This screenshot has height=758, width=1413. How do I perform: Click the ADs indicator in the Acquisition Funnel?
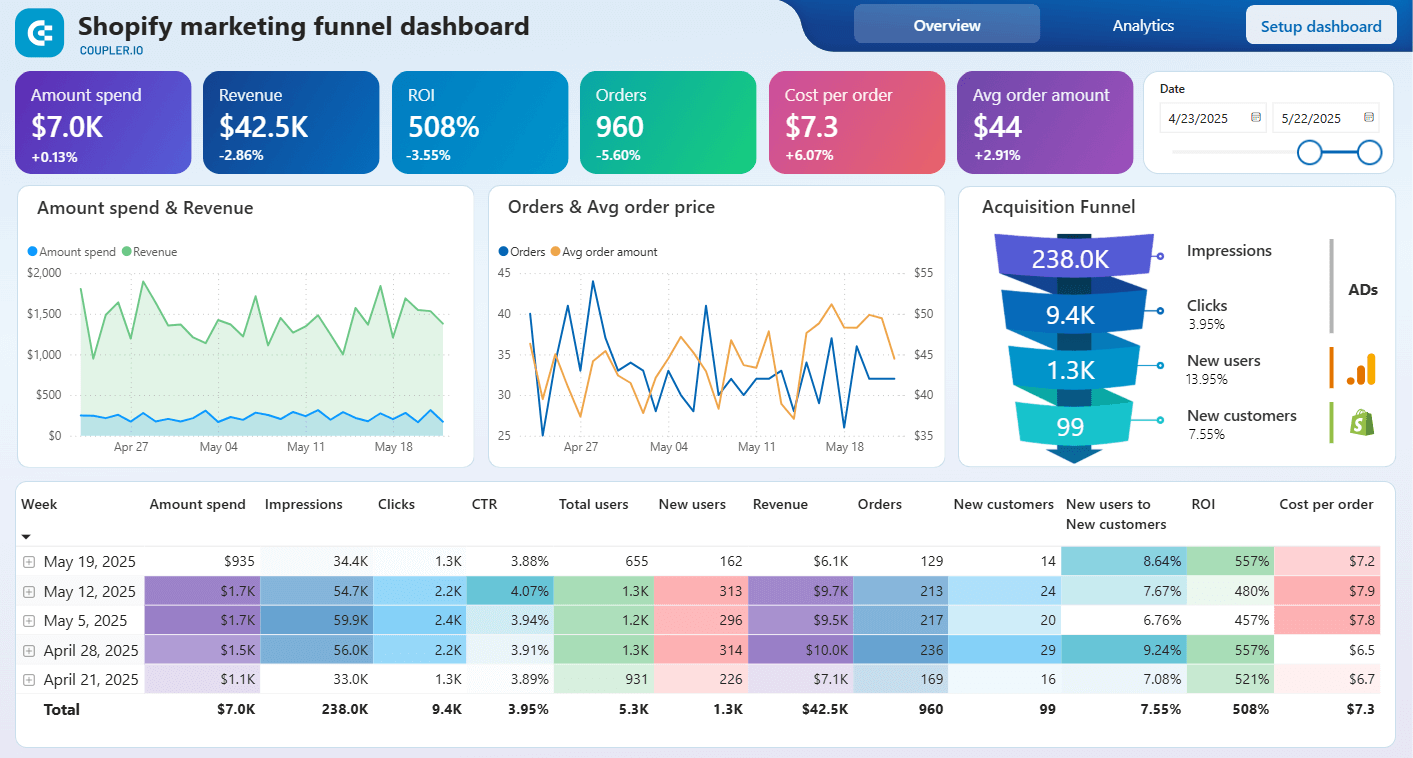click(x=1363, y=289)
